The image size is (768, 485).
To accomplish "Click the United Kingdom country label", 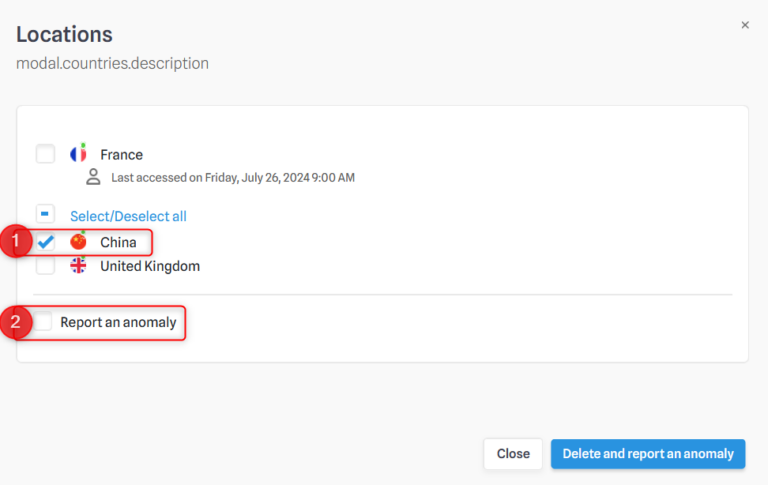I will coord(150,266).
